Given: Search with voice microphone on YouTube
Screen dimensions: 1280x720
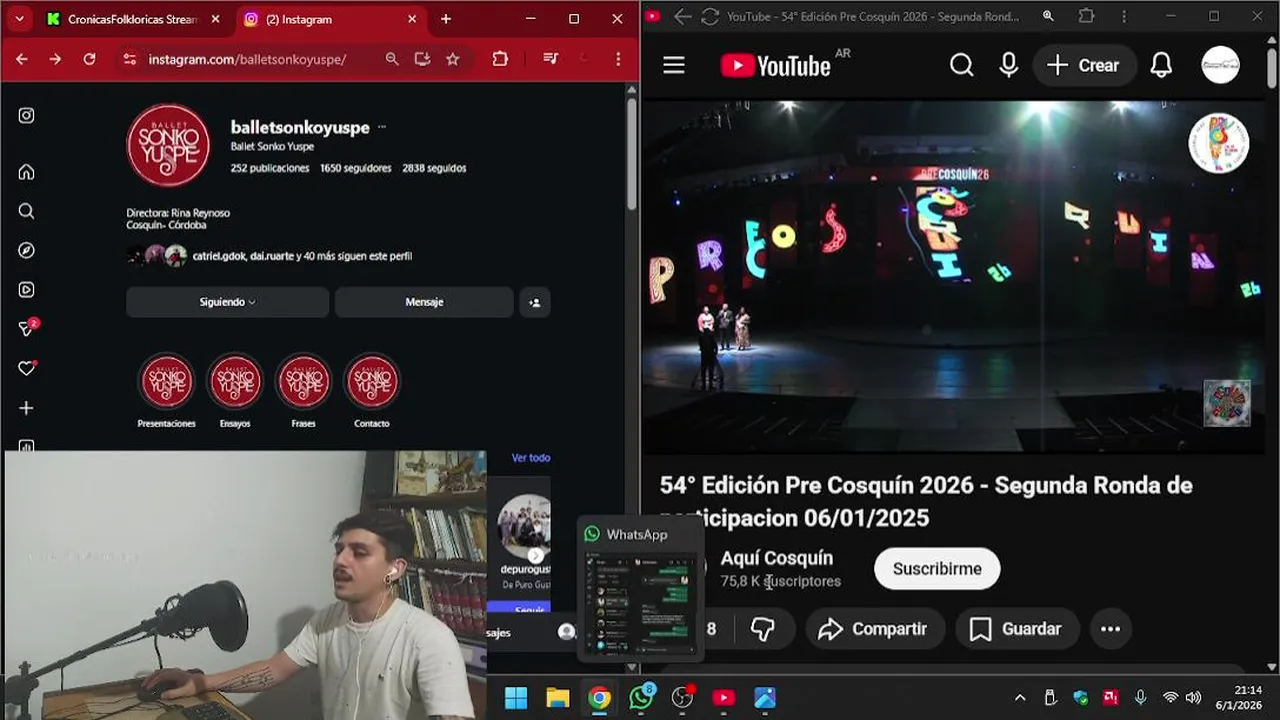Looking at the screenshot, I should (x=1009, y=65).
